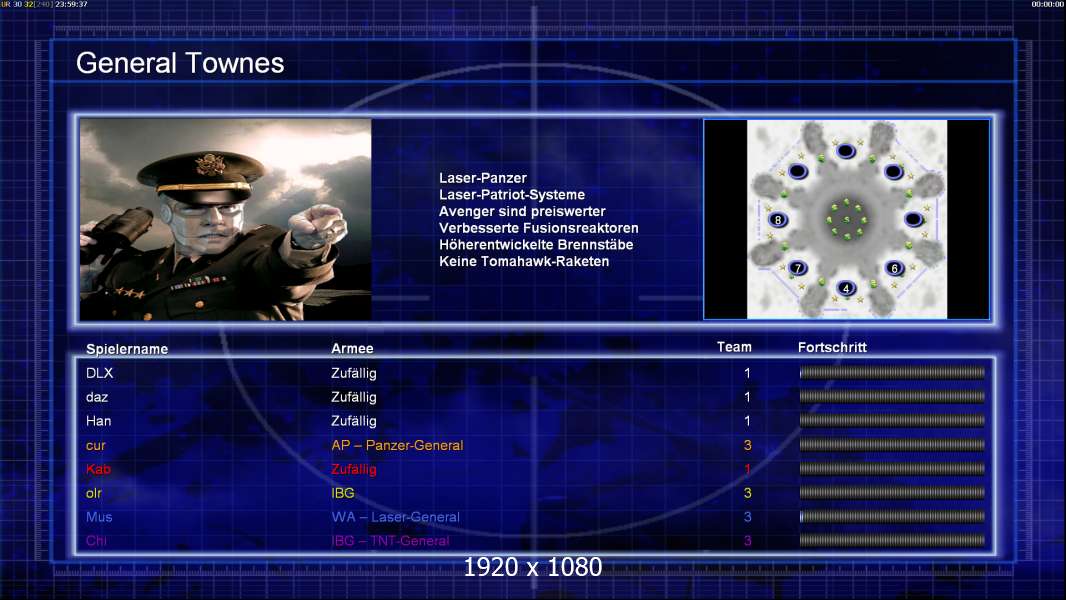Click start position marker 6 on map

tap(895, 268)
